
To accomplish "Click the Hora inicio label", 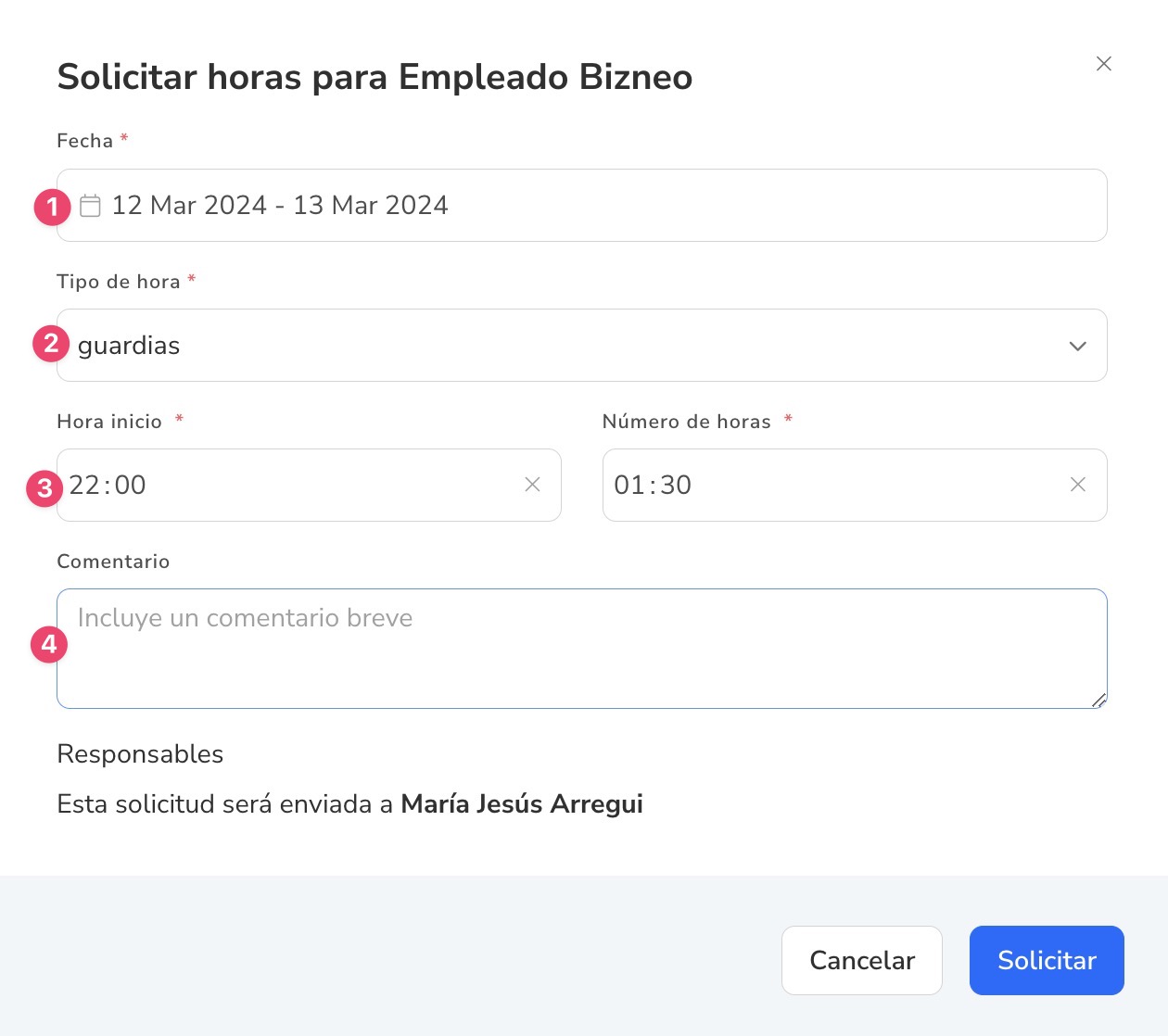I will [x=109, y=422].
